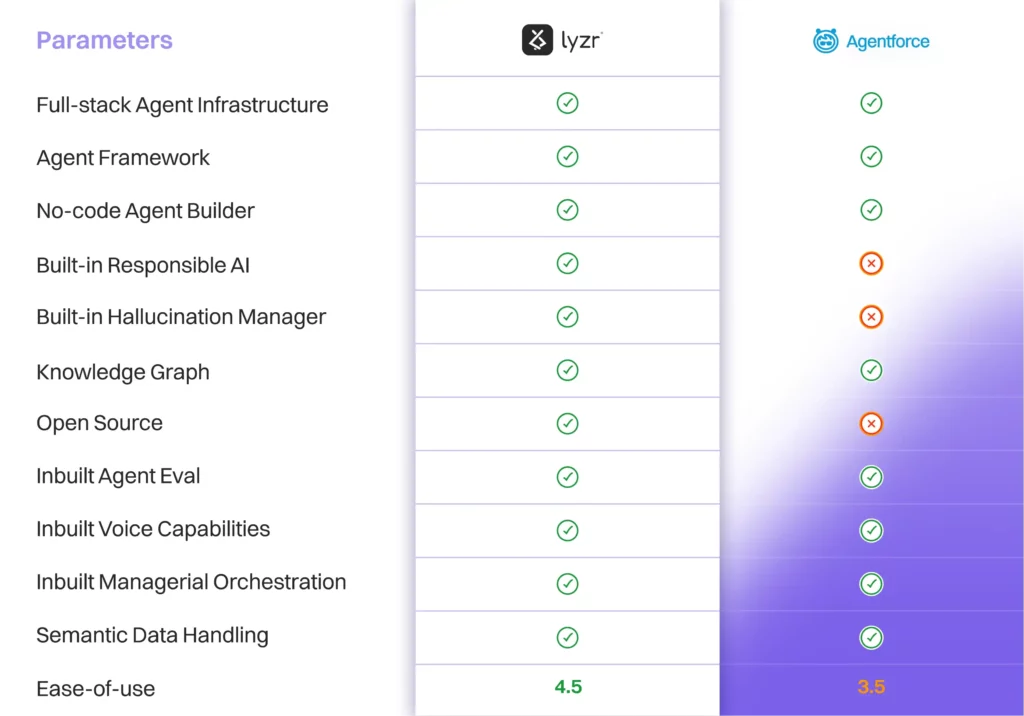
Task: Click lyzr checkmark for Inbuilt Agent Eval
Action: tap(567, 477)
